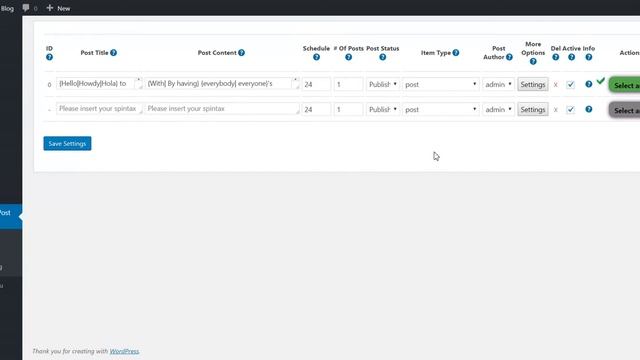
Task: Open Post Status dropdown in empty spintax row
Action: (x=383, y=109)
